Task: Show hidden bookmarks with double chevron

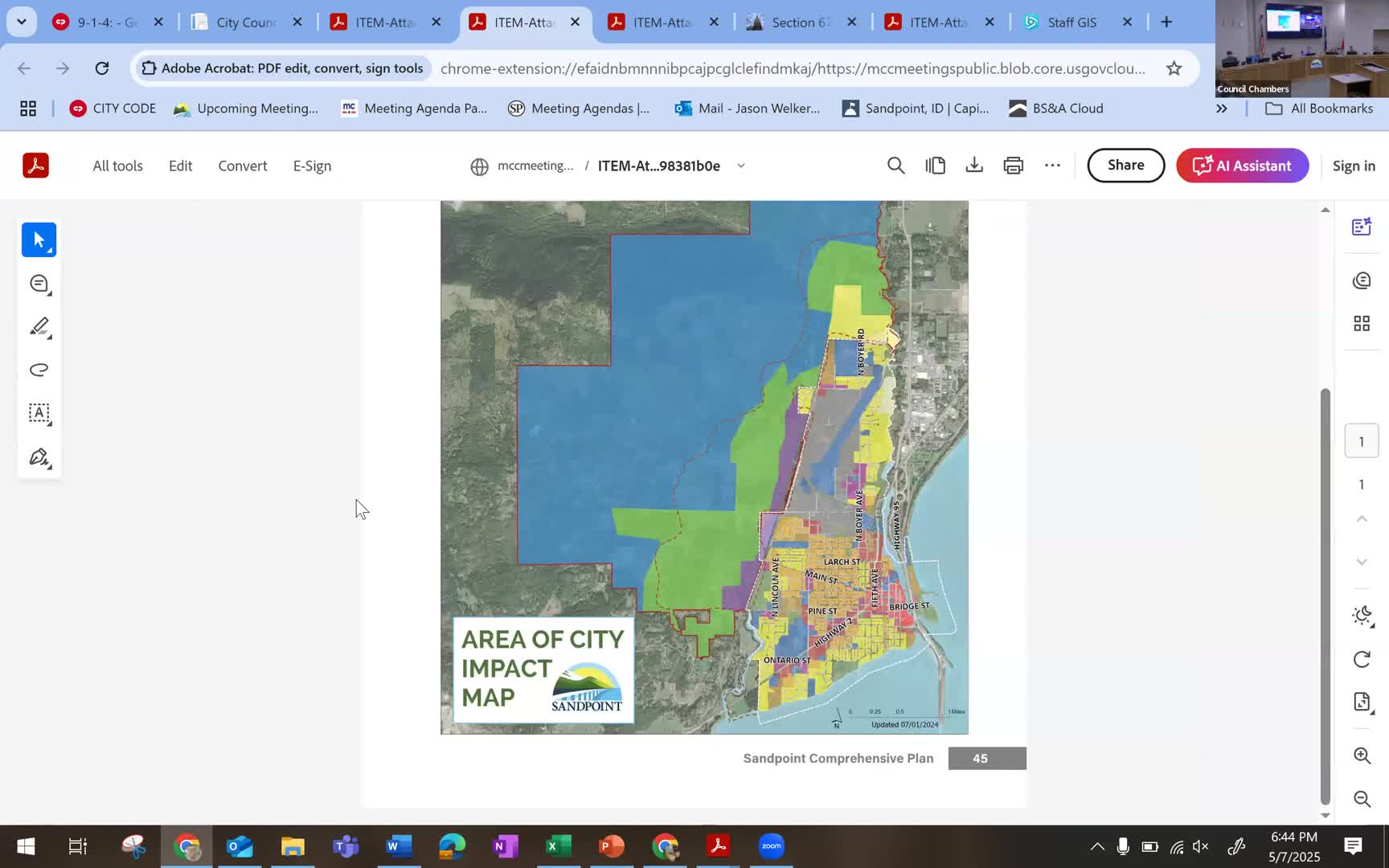Action: pyautogui.click(x=1222, y=108)
